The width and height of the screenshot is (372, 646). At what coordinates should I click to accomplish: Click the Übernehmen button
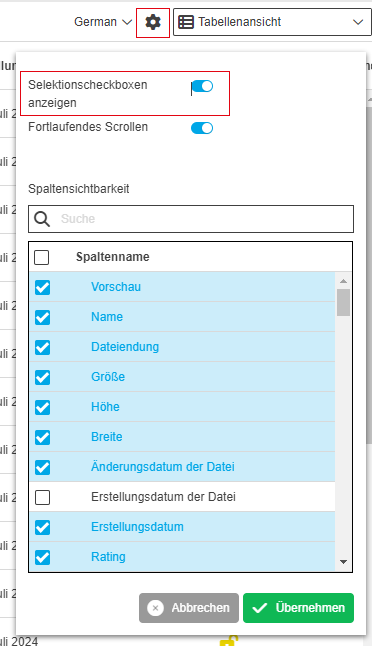(298, 608)
